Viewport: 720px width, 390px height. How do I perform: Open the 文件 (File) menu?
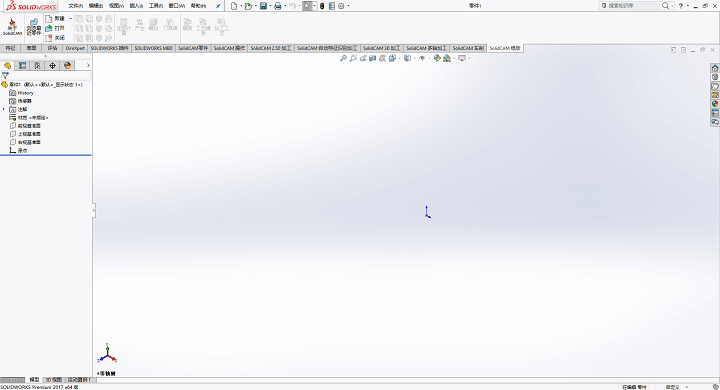(x=76, y=6)
